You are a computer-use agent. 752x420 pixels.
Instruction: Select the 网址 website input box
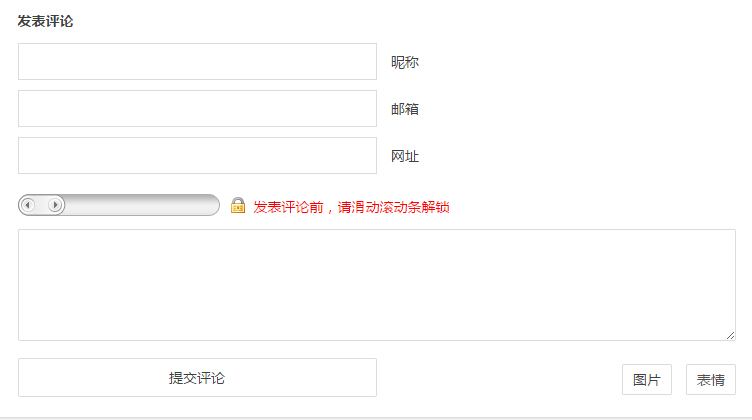(197, 155)
